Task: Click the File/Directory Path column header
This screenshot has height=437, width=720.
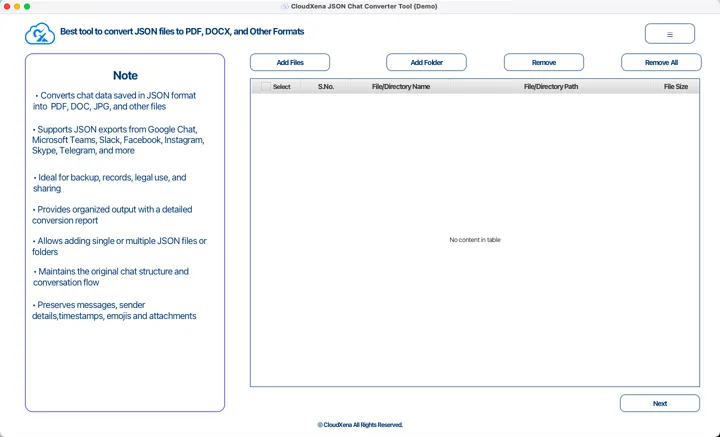Action: point(551,87)
